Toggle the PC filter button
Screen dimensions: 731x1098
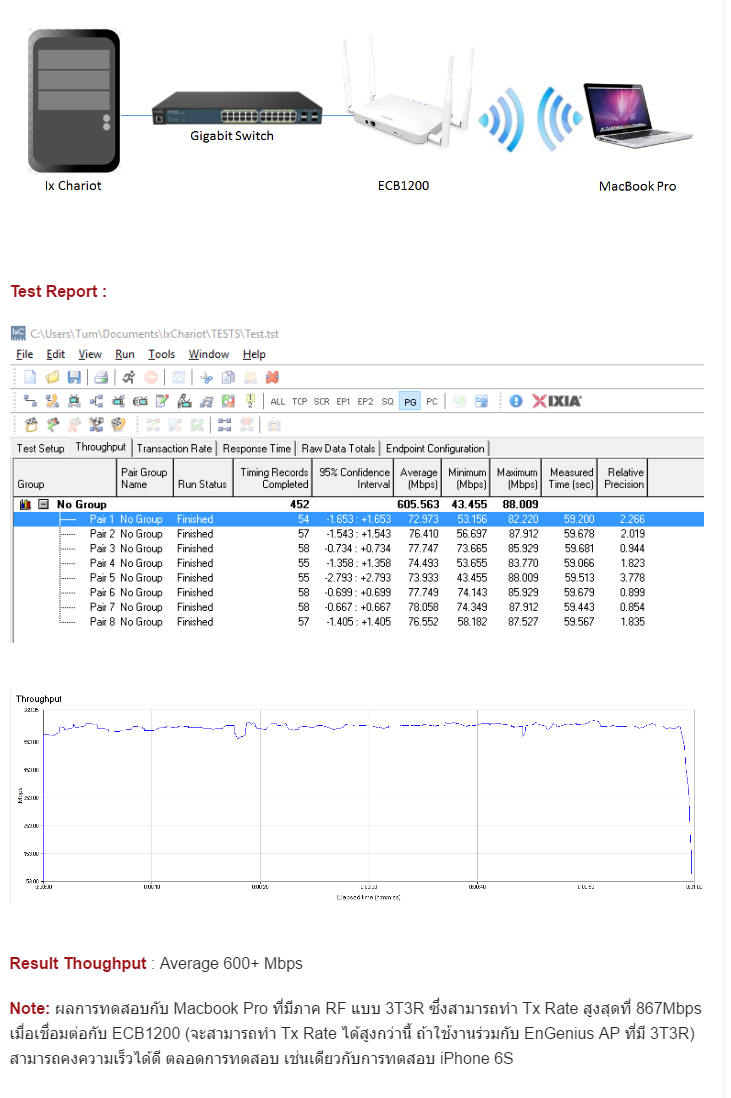pos(432,401)
